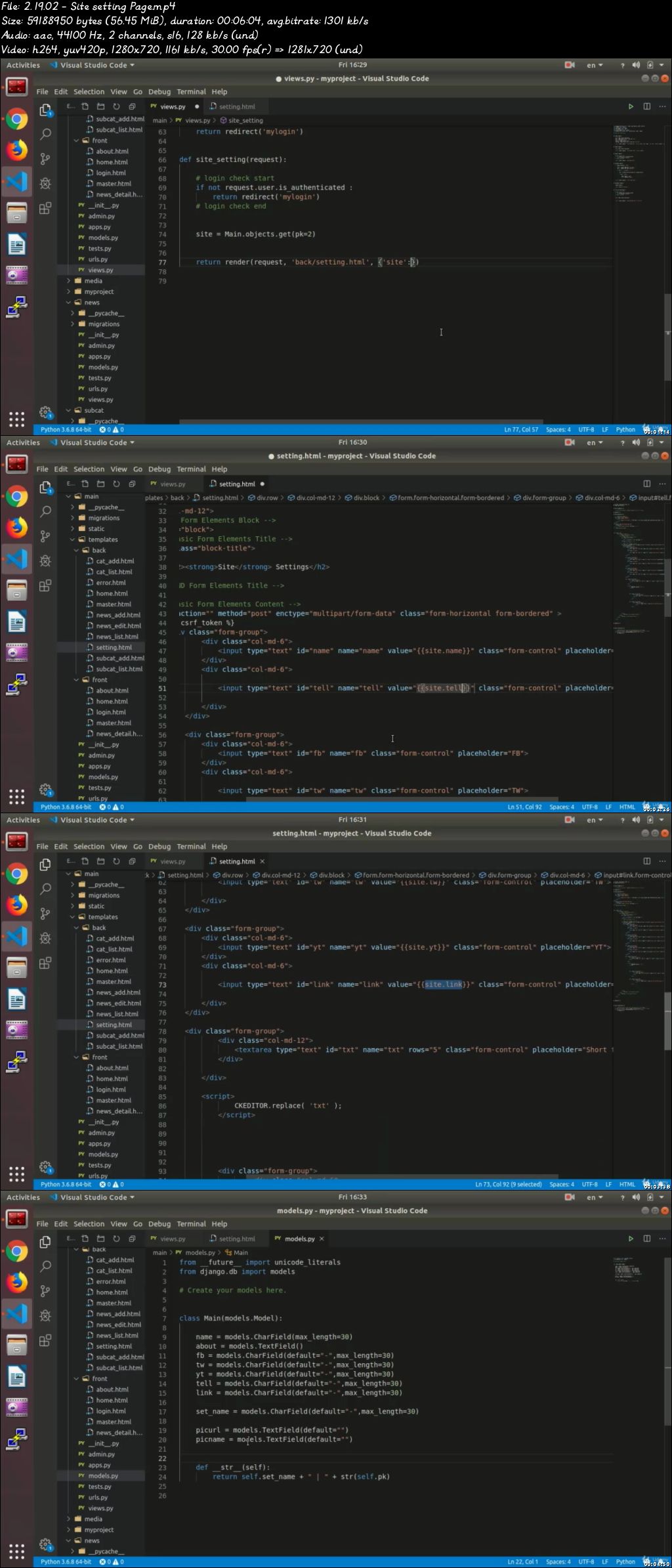Open setting.html file in the 16:31 explorer
Image resolution: width=672 pixels, height=1568 pixels.
coord(114,1025)
